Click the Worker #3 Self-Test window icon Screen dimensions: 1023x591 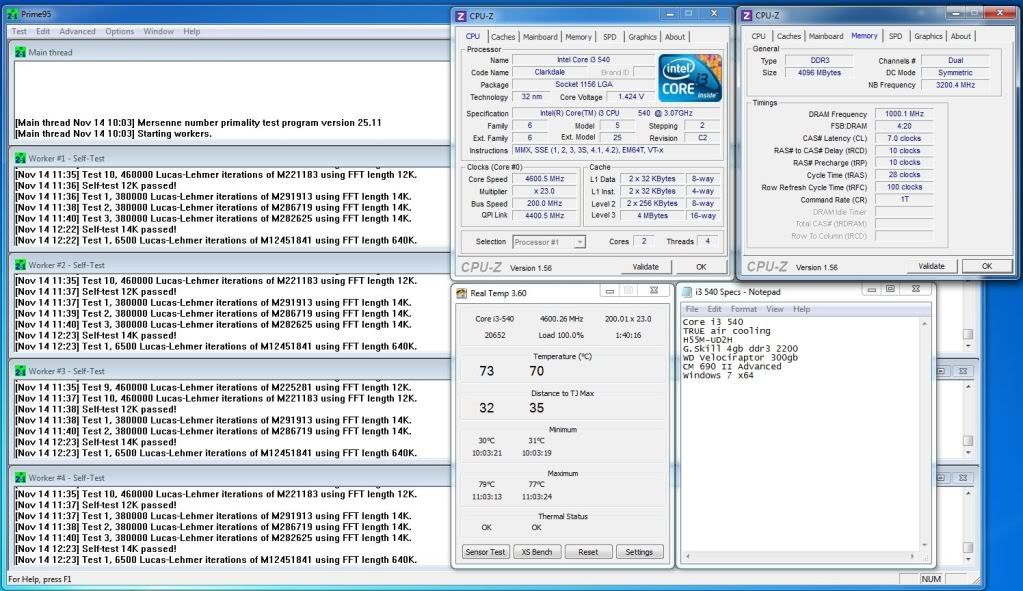[20, 370]
